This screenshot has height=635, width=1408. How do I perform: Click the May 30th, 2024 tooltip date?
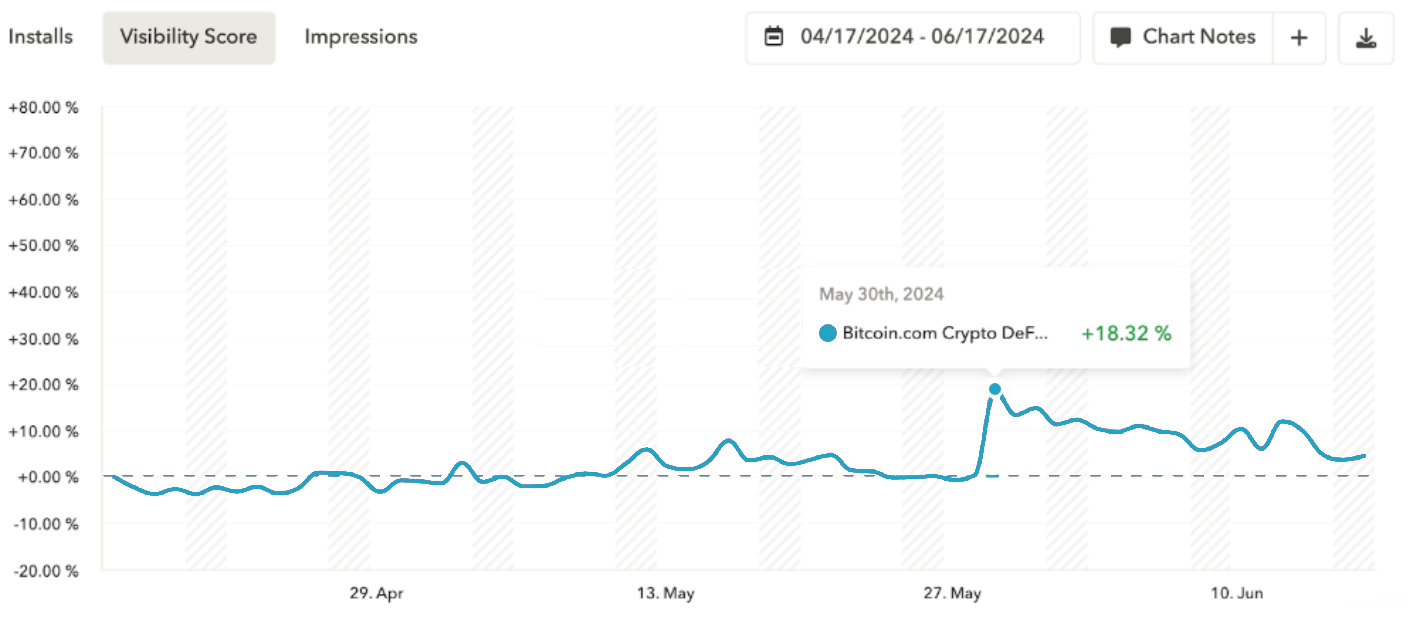[881, 294]
